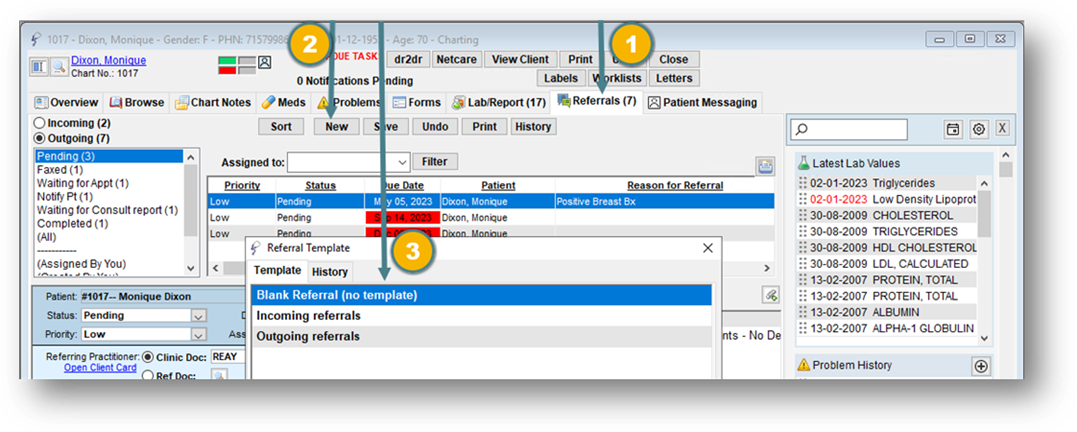
Task: Click the dr2dr button
Action: tap(409, 59)
